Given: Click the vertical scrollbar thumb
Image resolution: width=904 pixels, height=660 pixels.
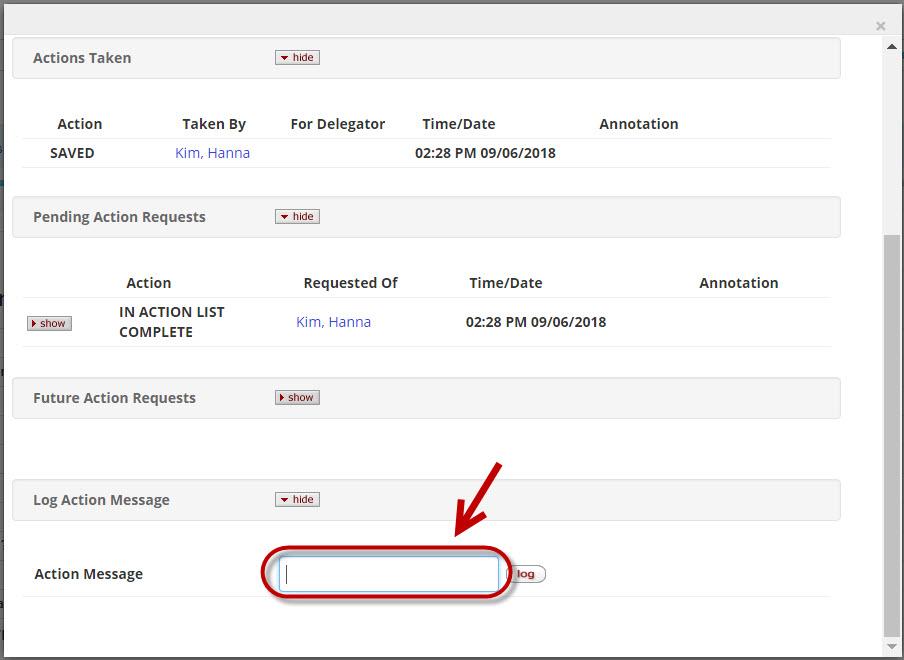Looking at the screenshot, I should pos(892,435).
